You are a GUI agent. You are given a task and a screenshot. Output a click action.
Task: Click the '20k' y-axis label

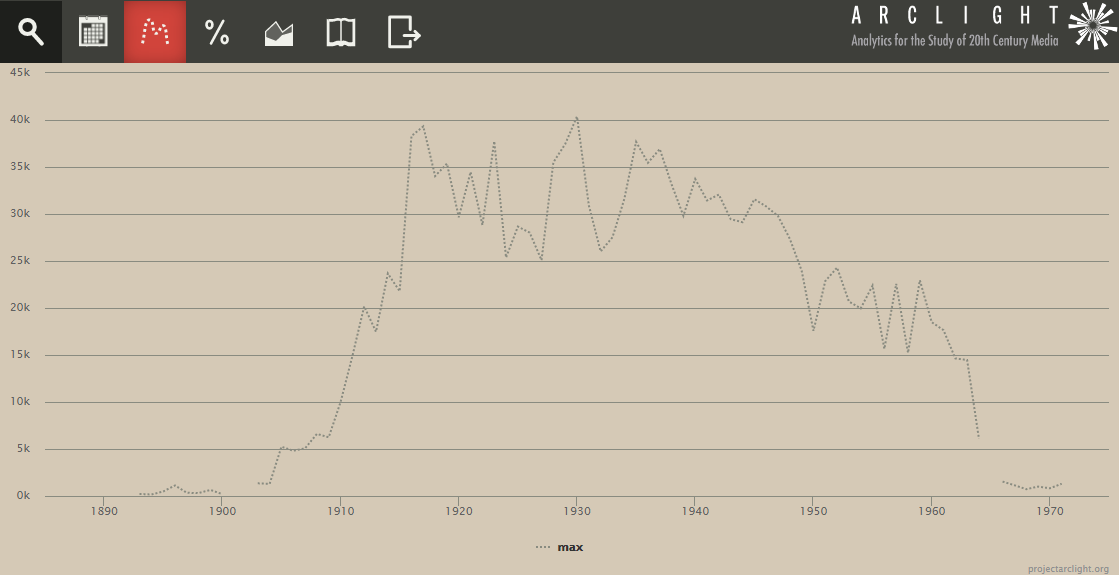(20, 307)
